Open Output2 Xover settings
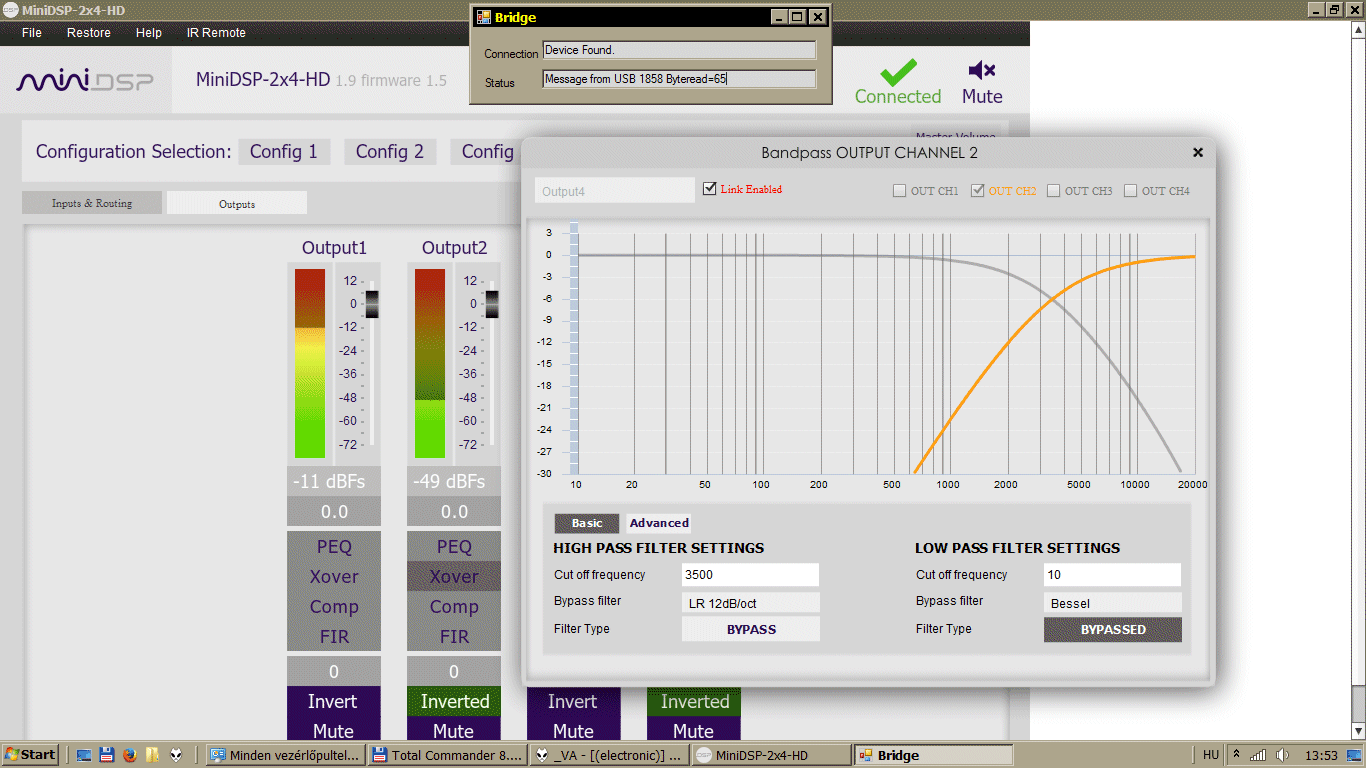Screen dimensions: 1366x768 pos(454,577)
